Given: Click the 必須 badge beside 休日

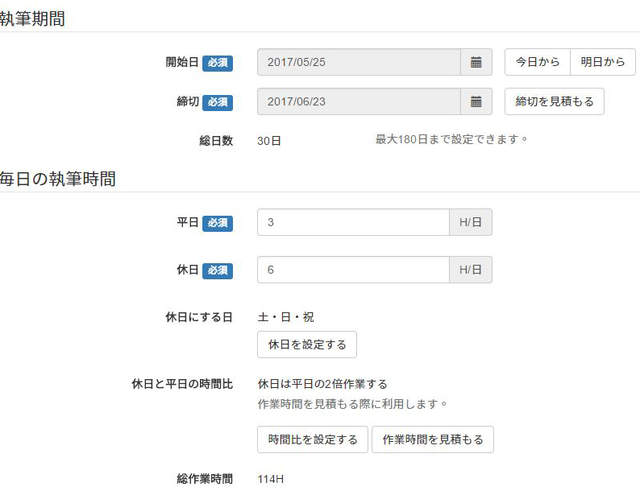Looking at the screenshot, I should point(217,270).
